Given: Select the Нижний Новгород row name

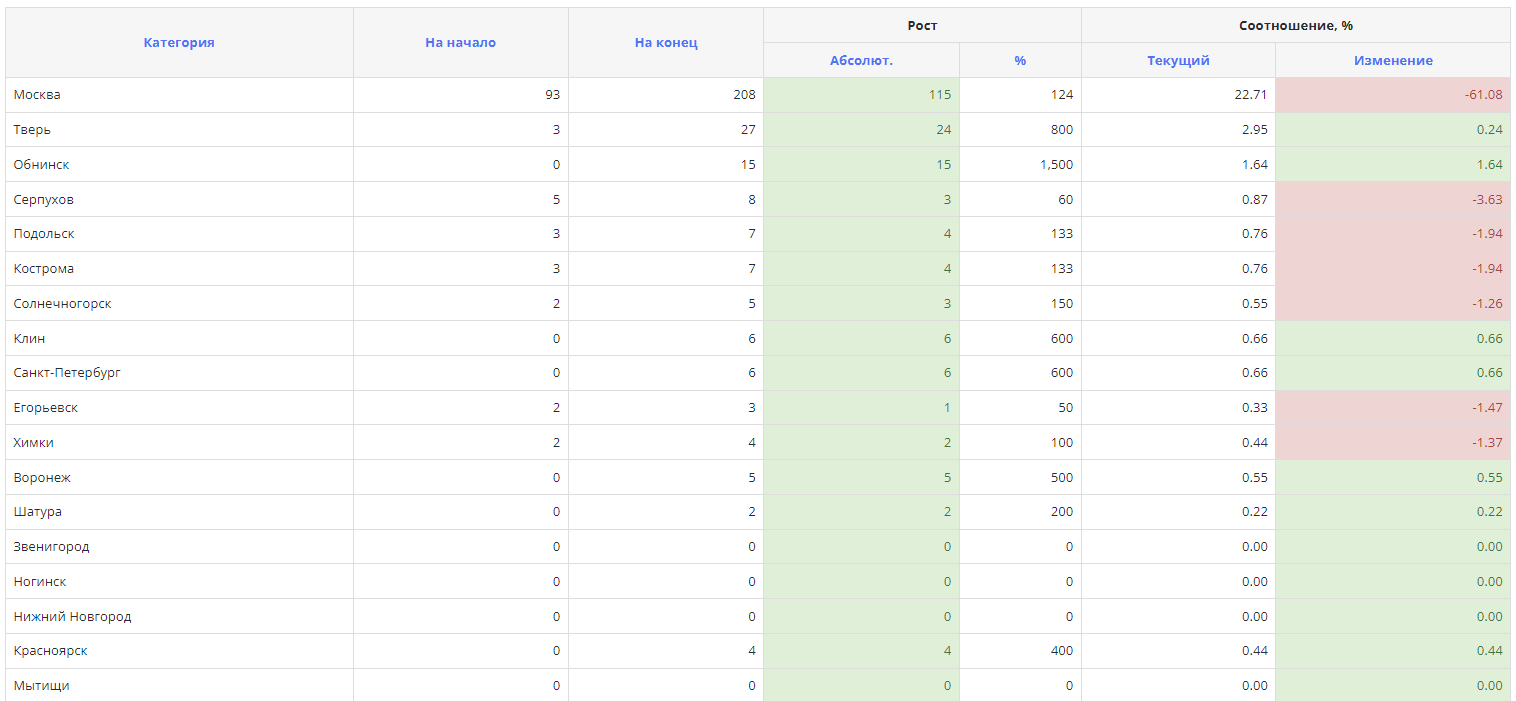Looking at the screenshot, I should [x=72, y=617].
